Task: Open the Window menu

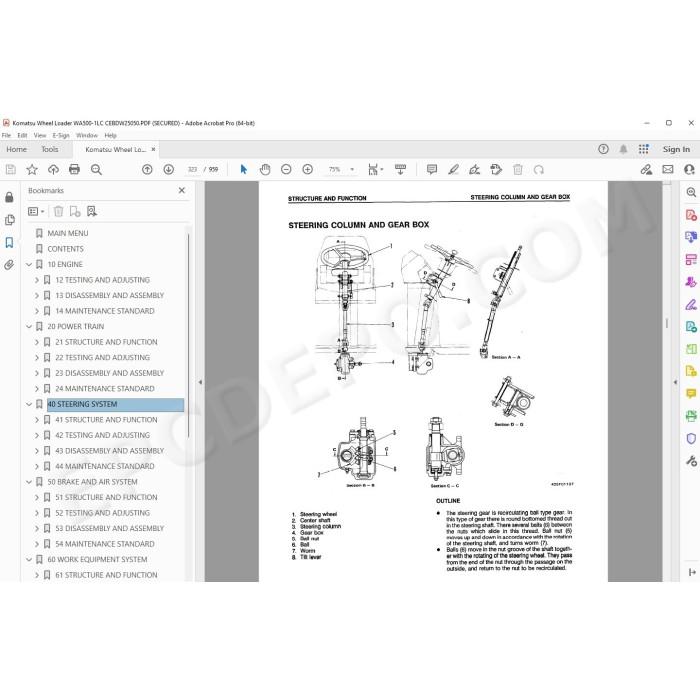Action: [87, 135]
